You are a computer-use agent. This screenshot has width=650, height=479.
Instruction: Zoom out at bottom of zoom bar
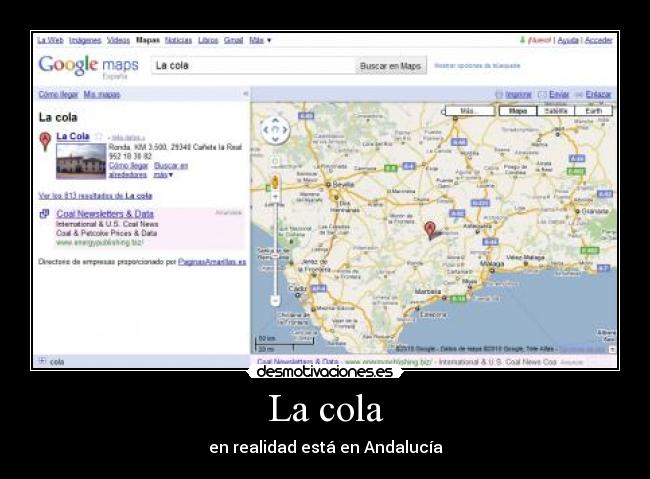275,300
